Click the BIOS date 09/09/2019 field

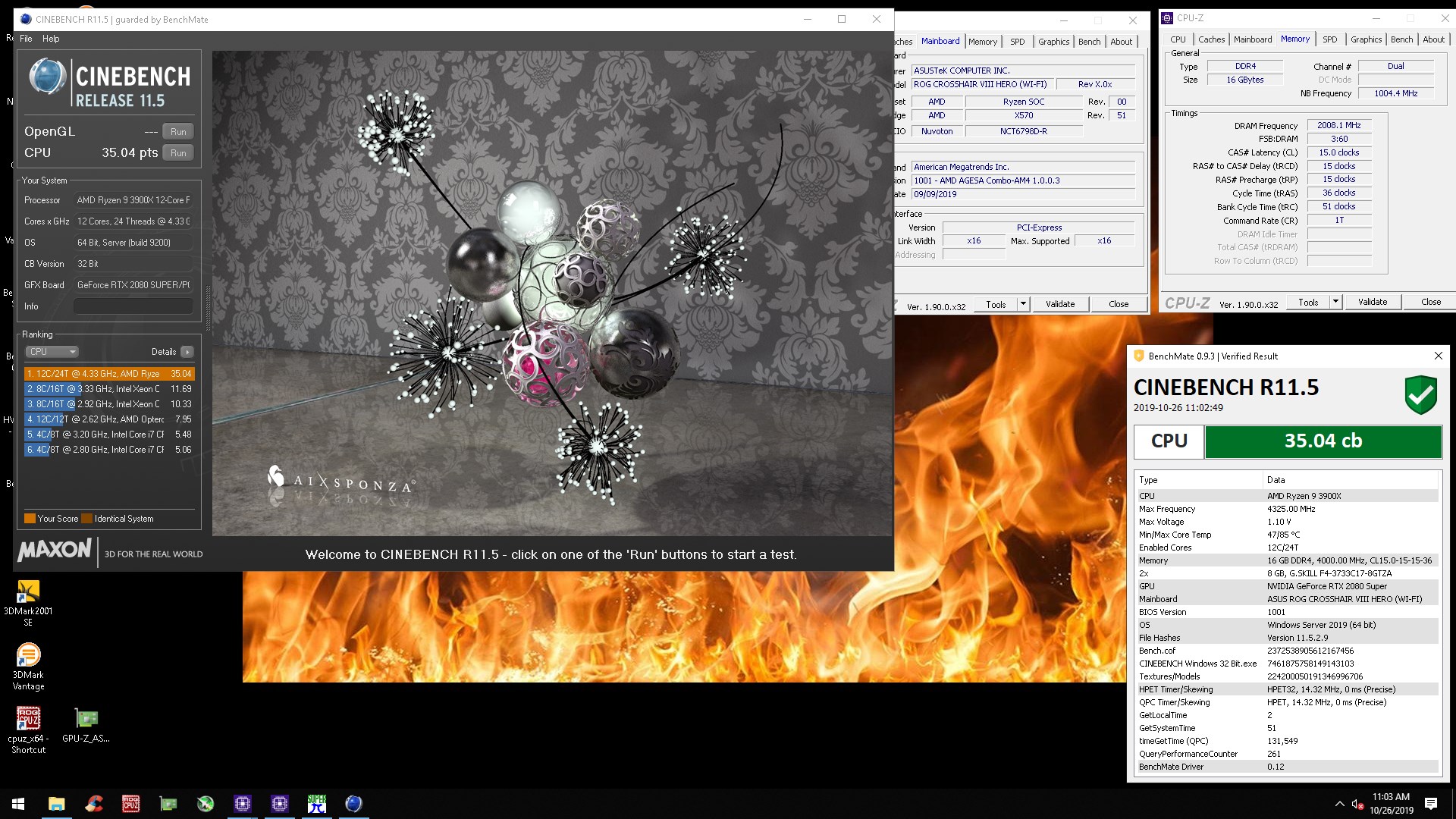tap(1022, 194)
